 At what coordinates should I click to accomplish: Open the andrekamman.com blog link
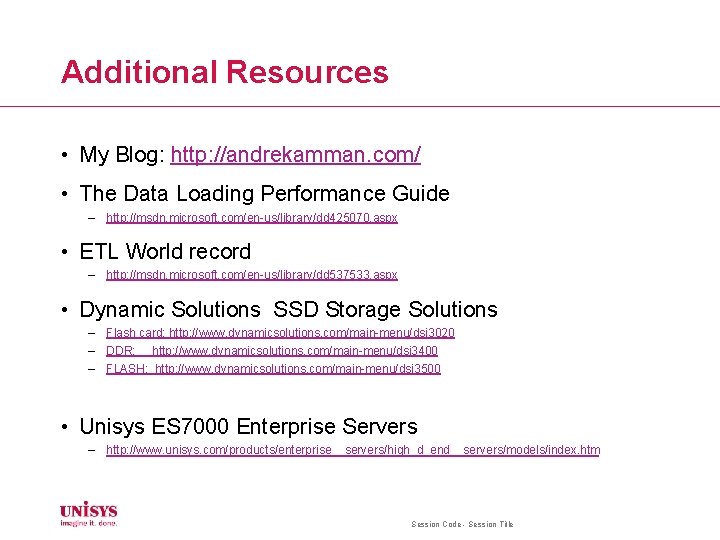[x=295, y=155]
